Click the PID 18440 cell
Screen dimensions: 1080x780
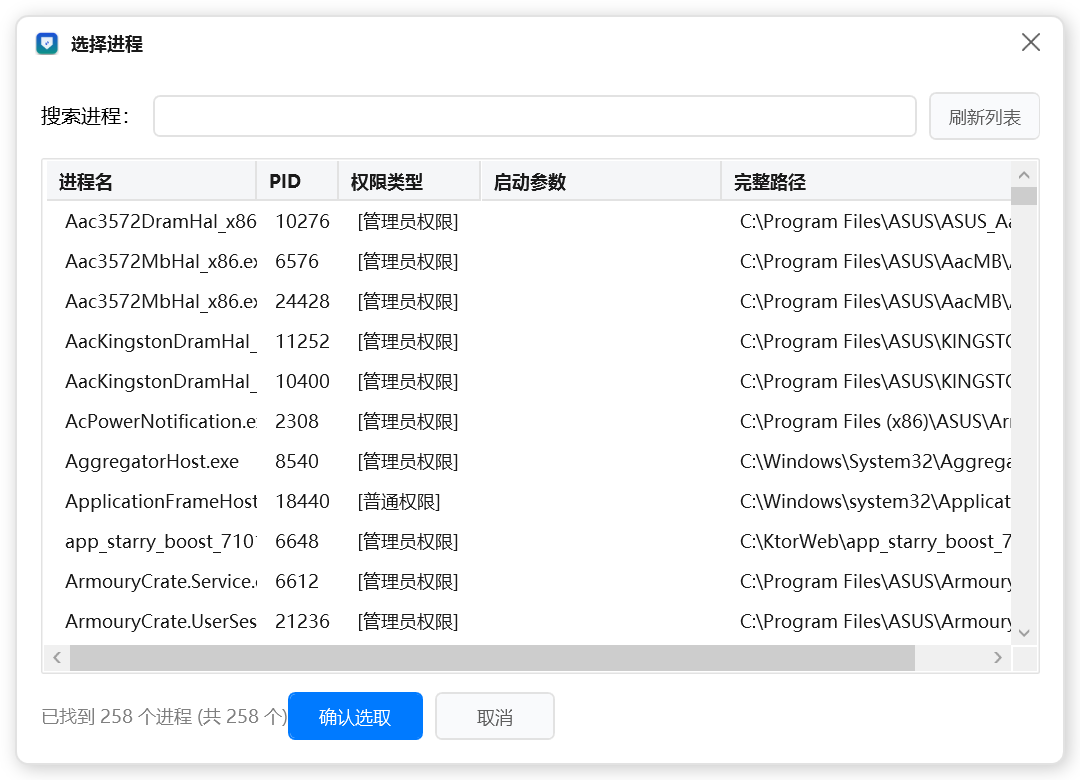point(302,501)
